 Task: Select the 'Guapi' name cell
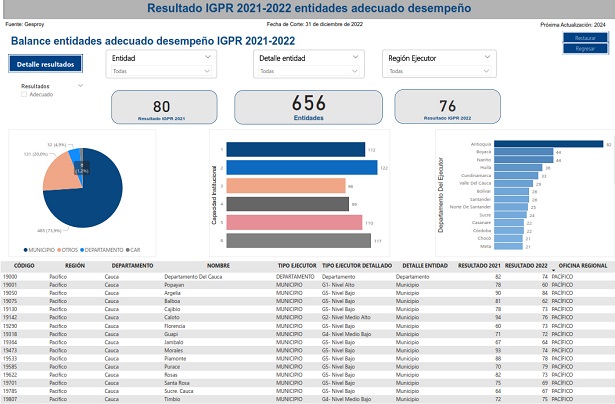pyautogui.click(x=171, y=334)
